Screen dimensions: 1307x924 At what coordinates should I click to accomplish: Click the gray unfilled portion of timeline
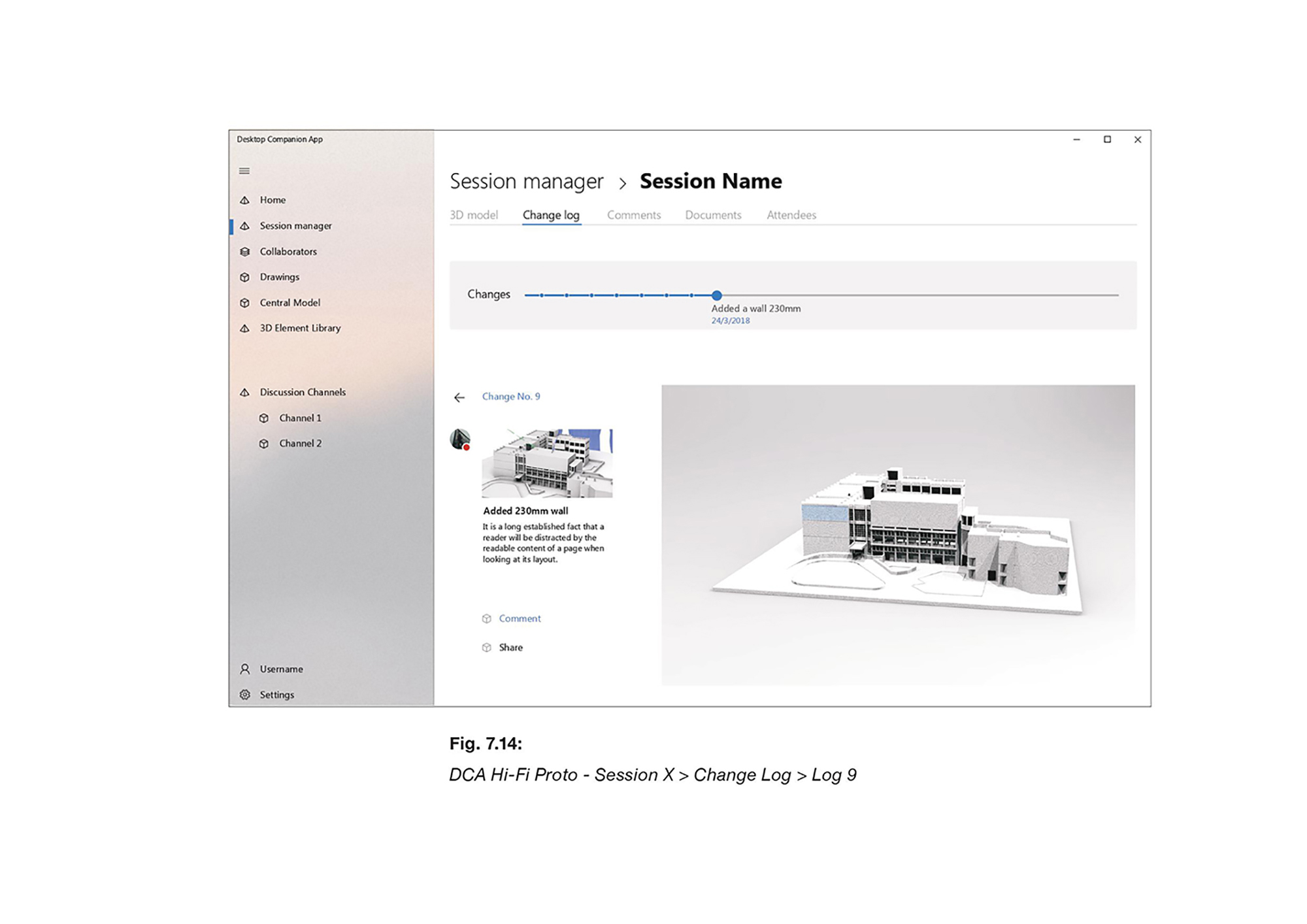click(920, 295)
